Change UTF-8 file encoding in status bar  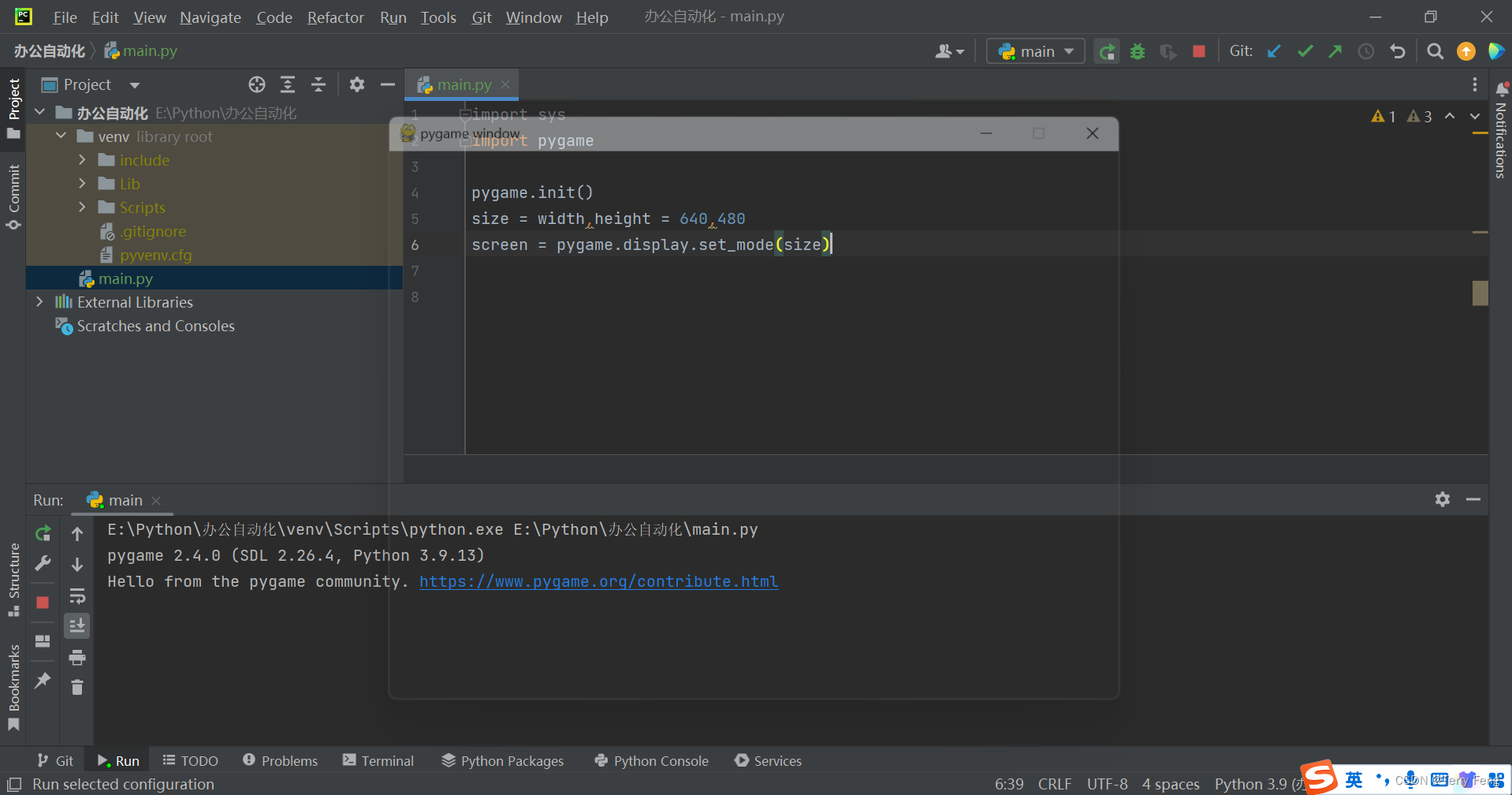click(x=1107, y=784)
